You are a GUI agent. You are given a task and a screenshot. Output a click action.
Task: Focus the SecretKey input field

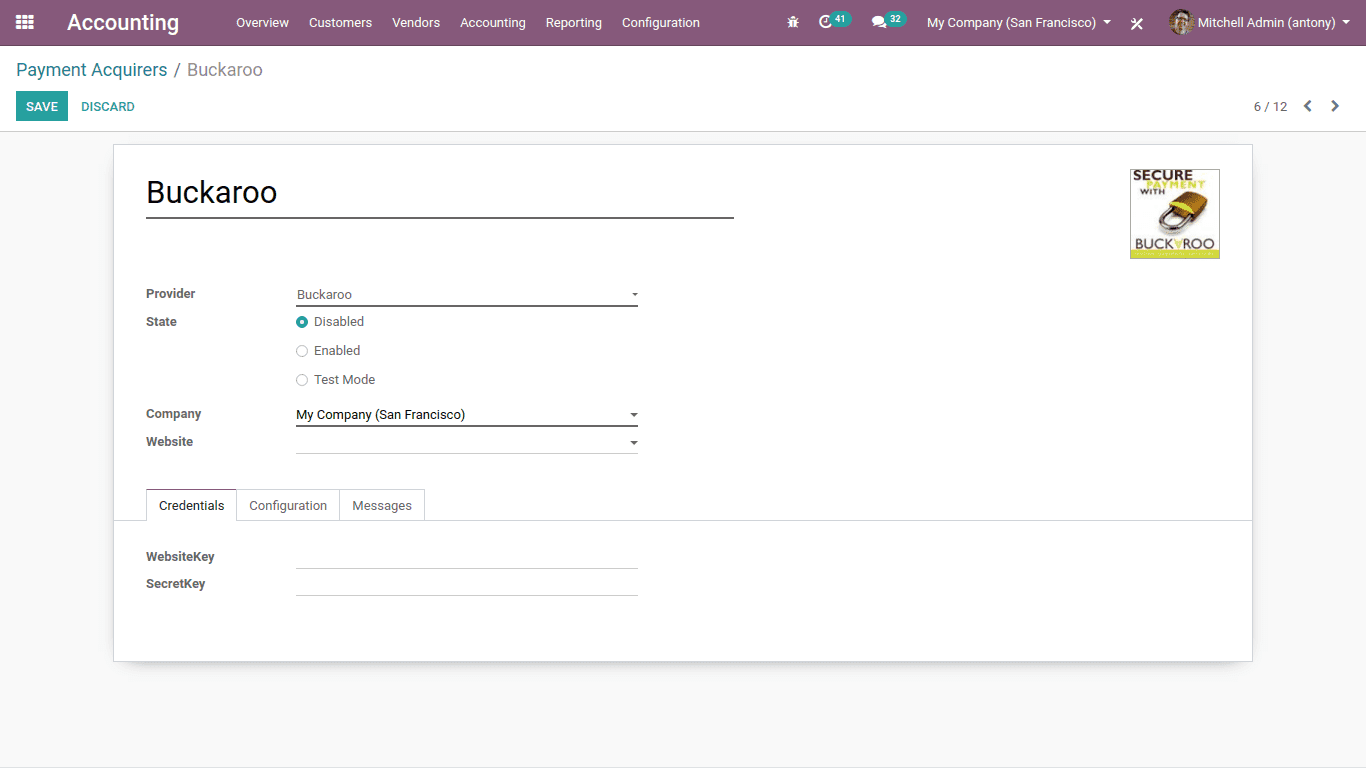(x=467, y=584)
